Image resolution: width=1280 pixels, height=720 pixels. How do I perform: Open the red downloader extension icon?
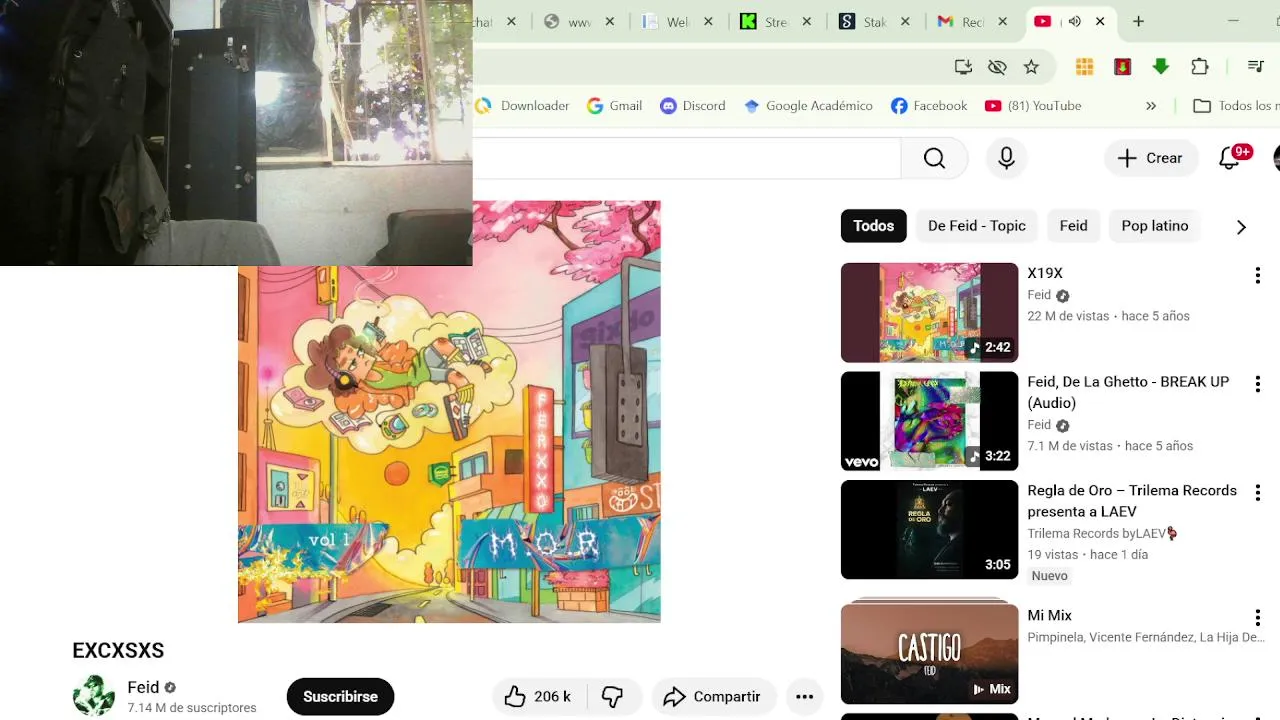(x=1122, y=67)
